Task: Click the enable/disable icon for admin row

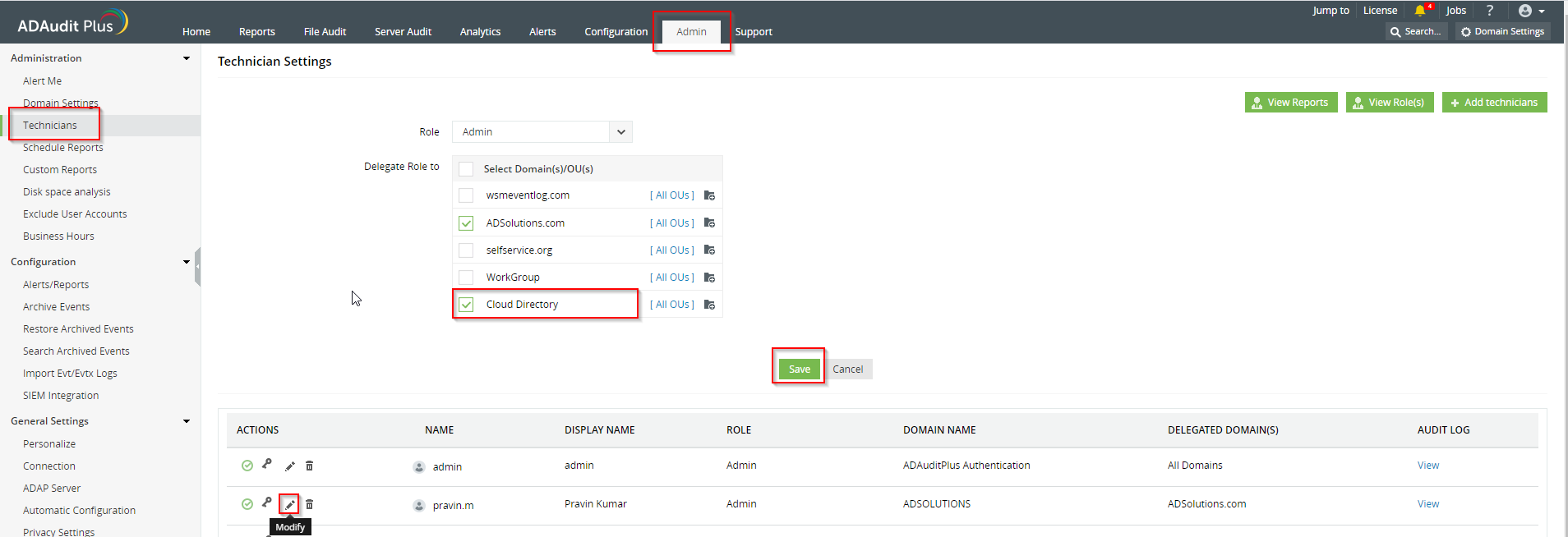Action: [247, 466]
